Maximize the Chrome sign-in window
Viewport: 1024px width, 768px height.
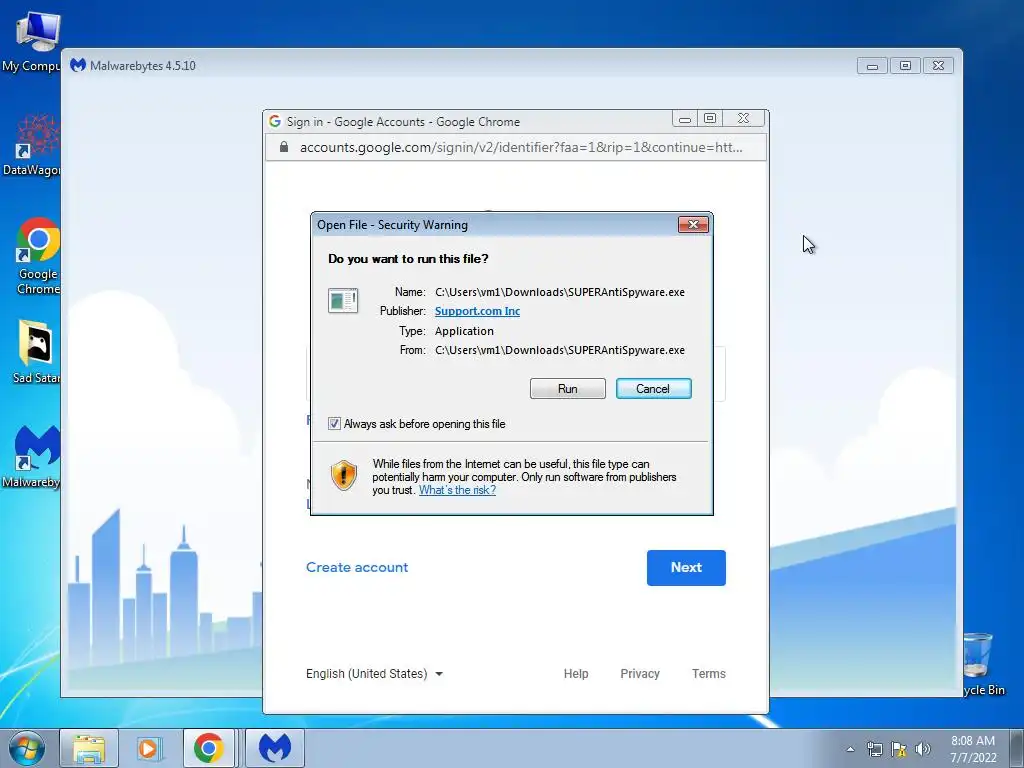710,119
